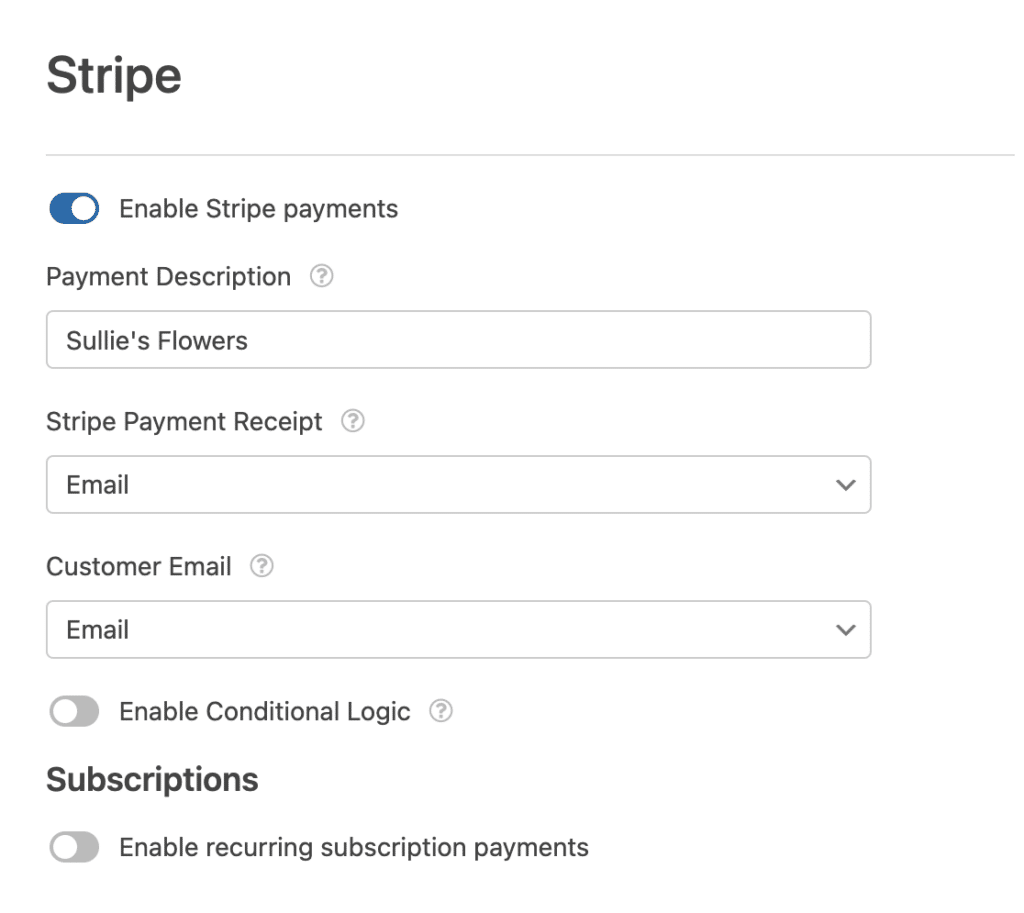Open the Stripe Payment Receipt dropdown

coord(458,485)
